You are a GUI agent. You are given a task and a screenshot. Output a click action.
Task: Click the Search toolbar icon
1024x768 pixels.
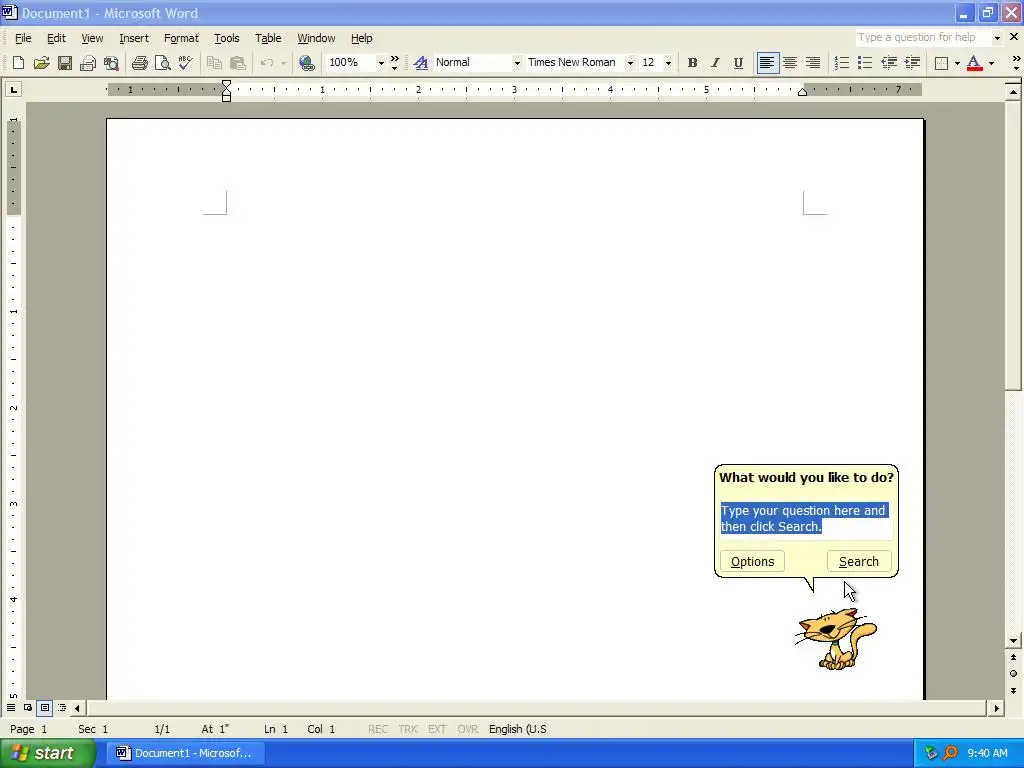[111, 63]
